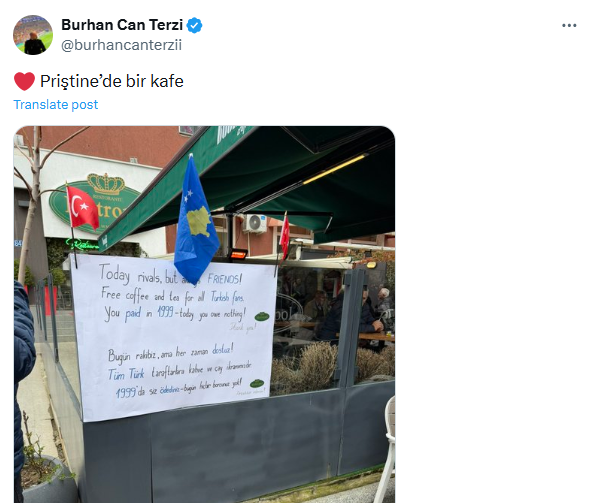Select the post text Priştine'de bir kafe
The image size is (591, 503).
tap(112, 81)
